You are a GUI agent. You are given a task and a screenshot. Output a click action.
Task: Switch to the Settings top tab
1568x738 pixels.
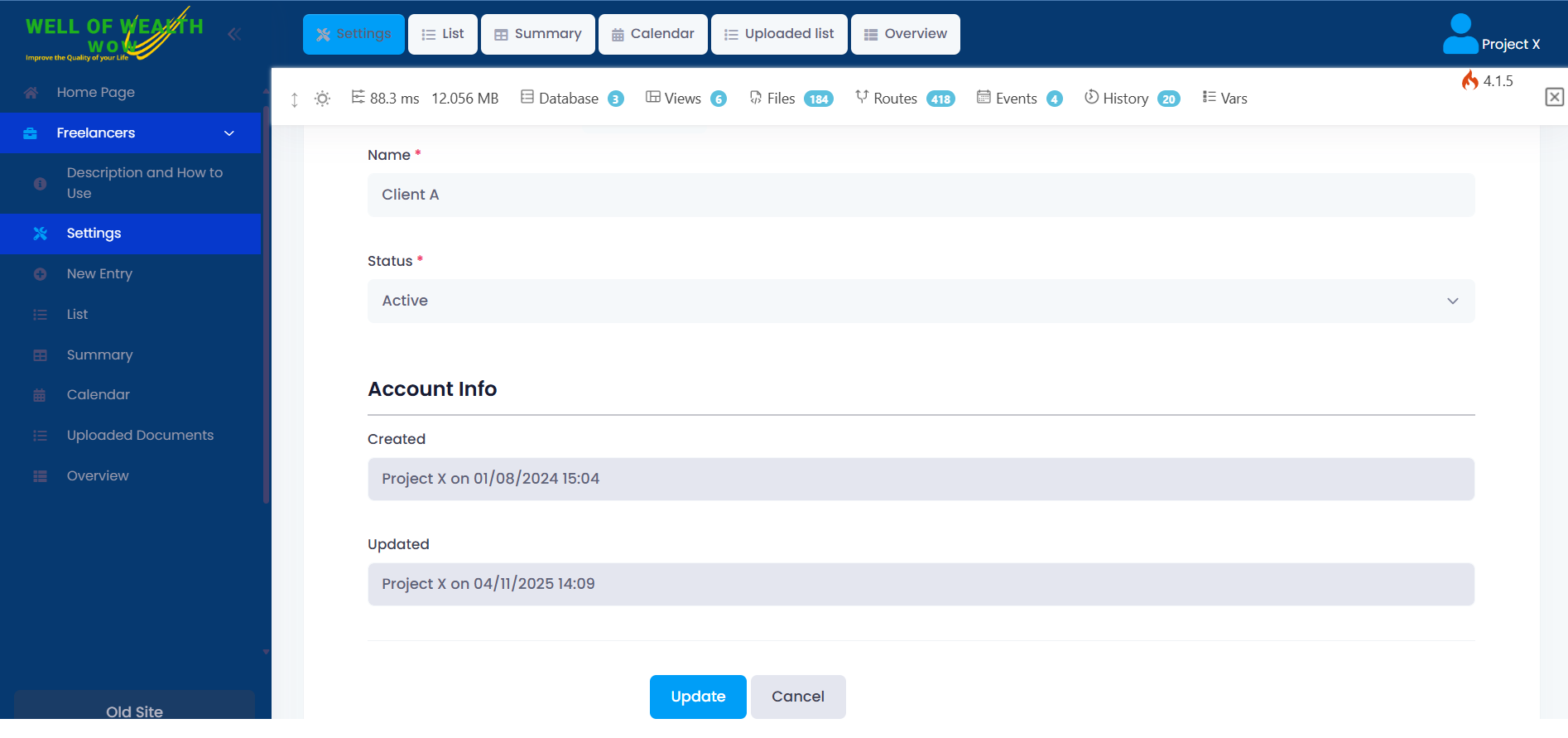coord(354,34)
